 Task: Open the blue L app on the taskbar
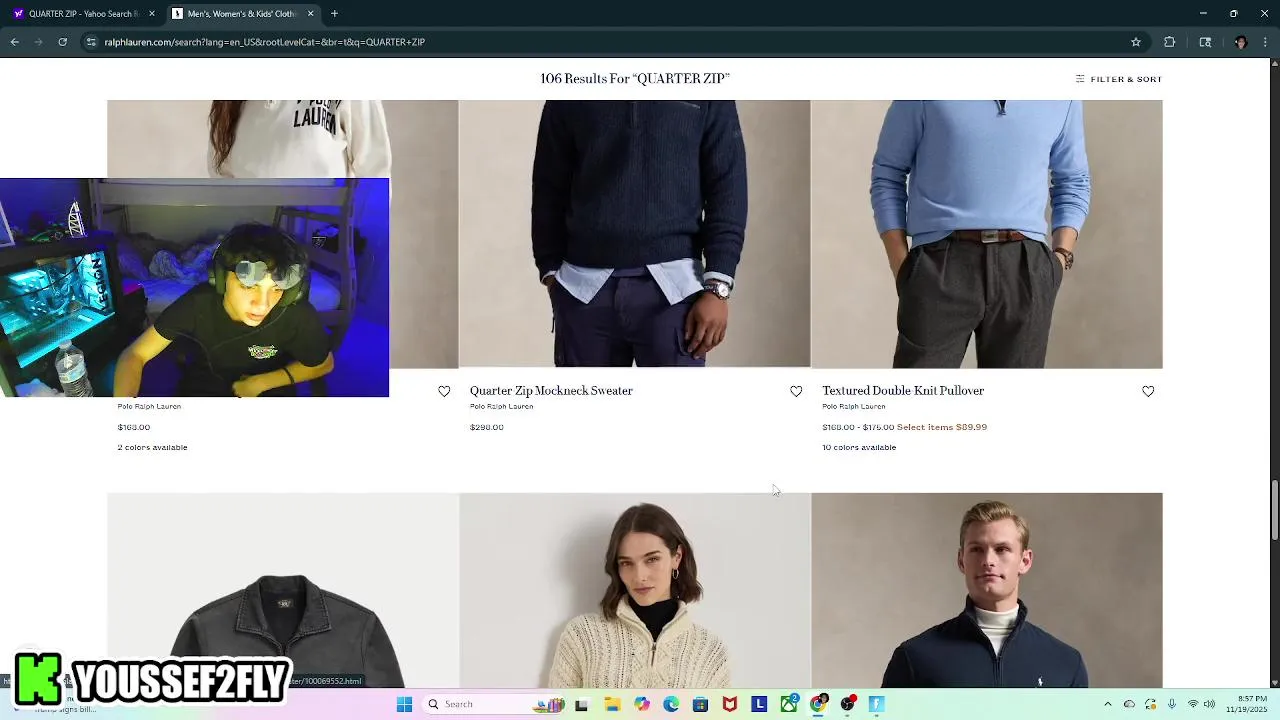pyautogui.click(x=759, y=704)
